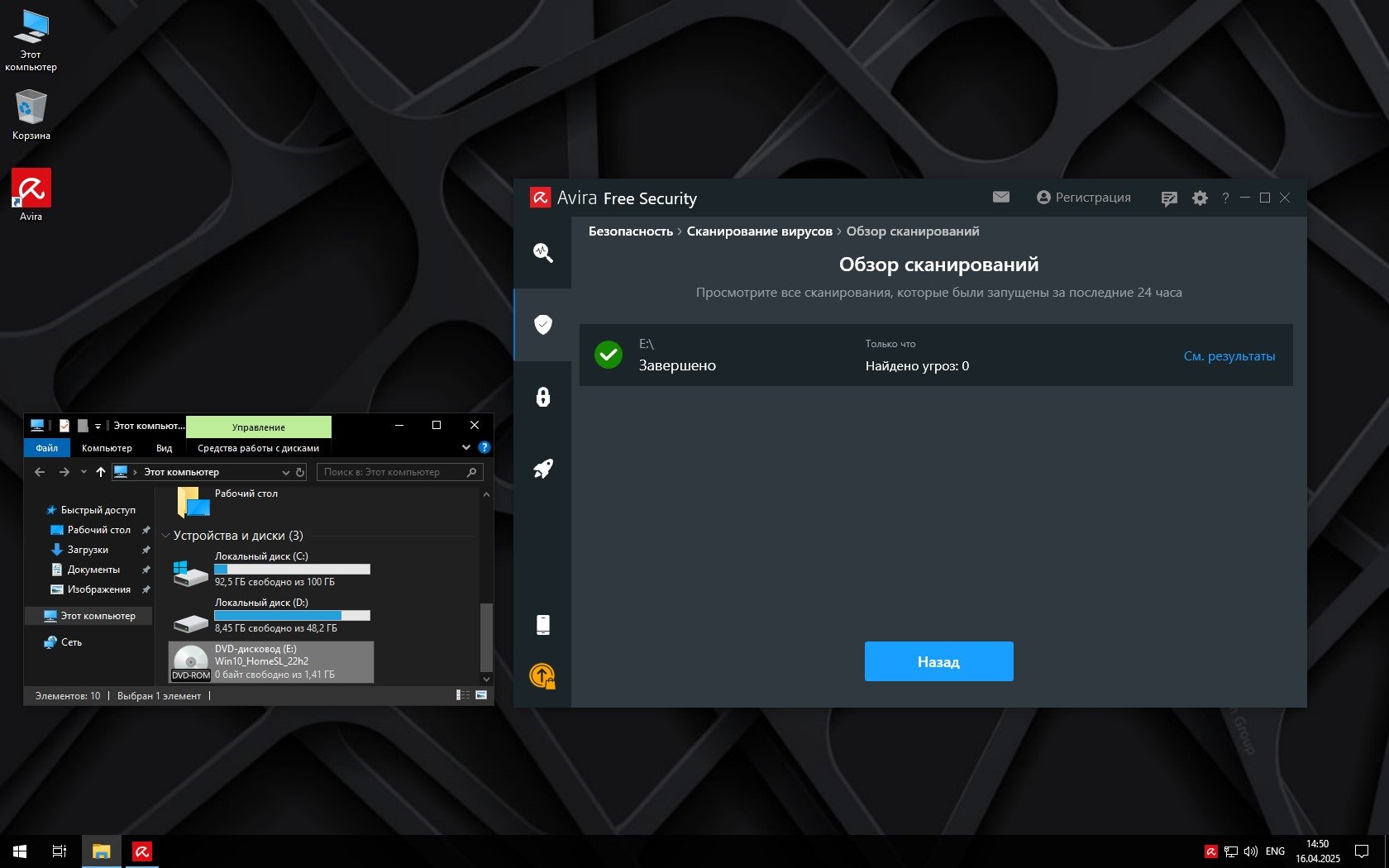
Task: Open the network tray icon
Action: point(1231,851)
